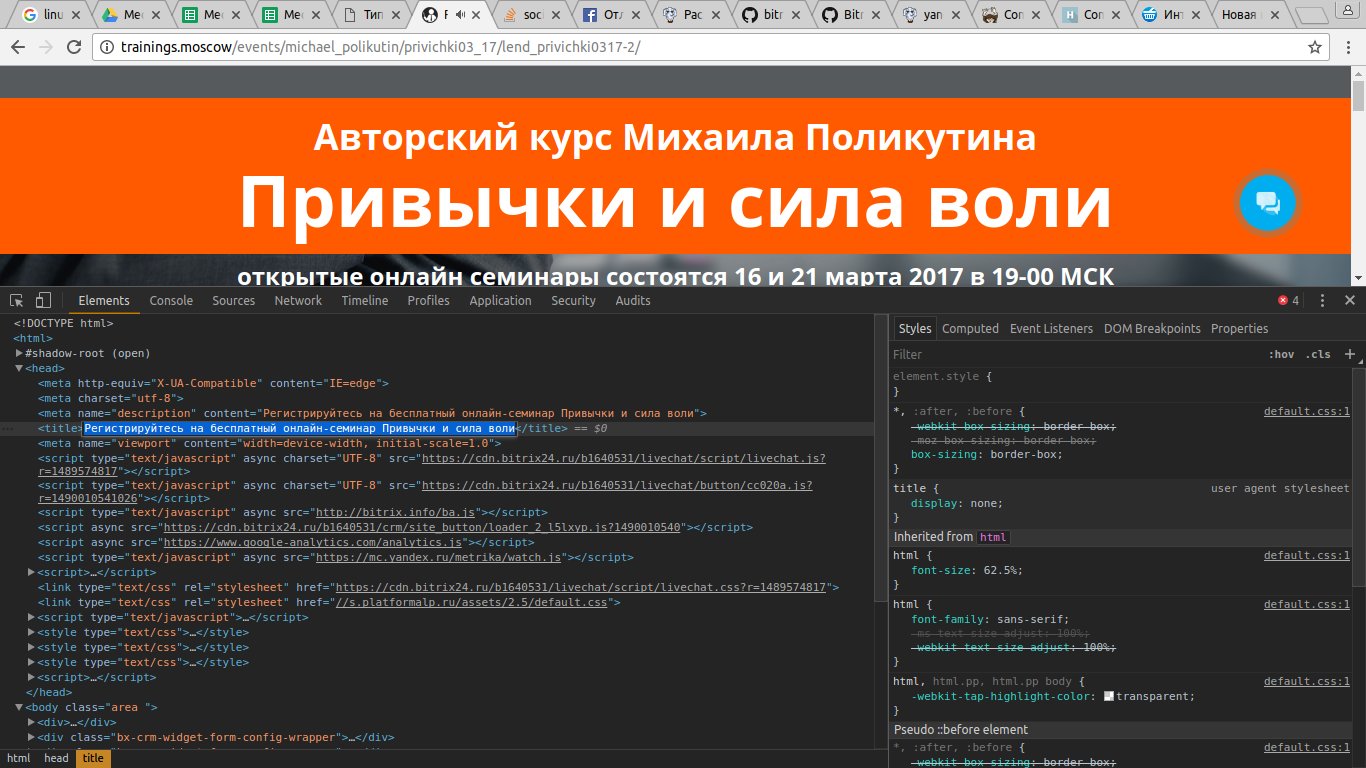Open the DevTools three-dot customize menu
The image size is (1366, 768).
pos(1322,300)
